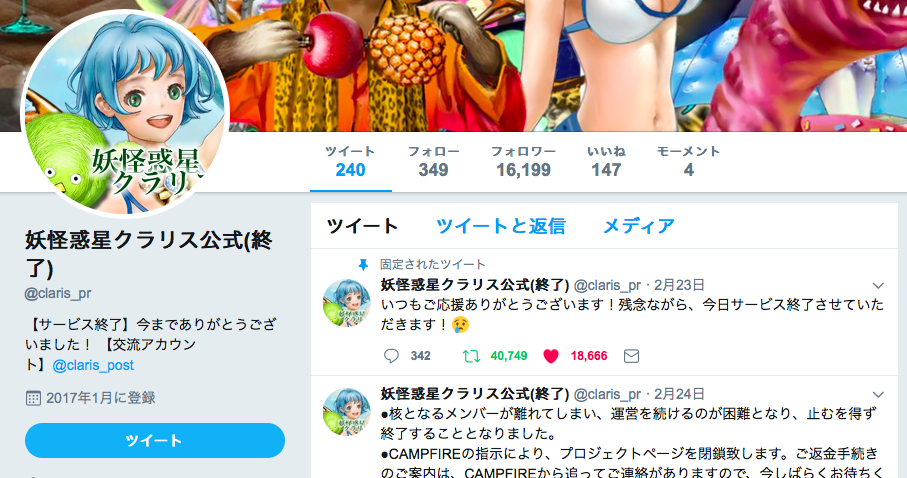Select the ツイートと返信 tab
Screen dimensions: 907x478
[x=501, y=226]
